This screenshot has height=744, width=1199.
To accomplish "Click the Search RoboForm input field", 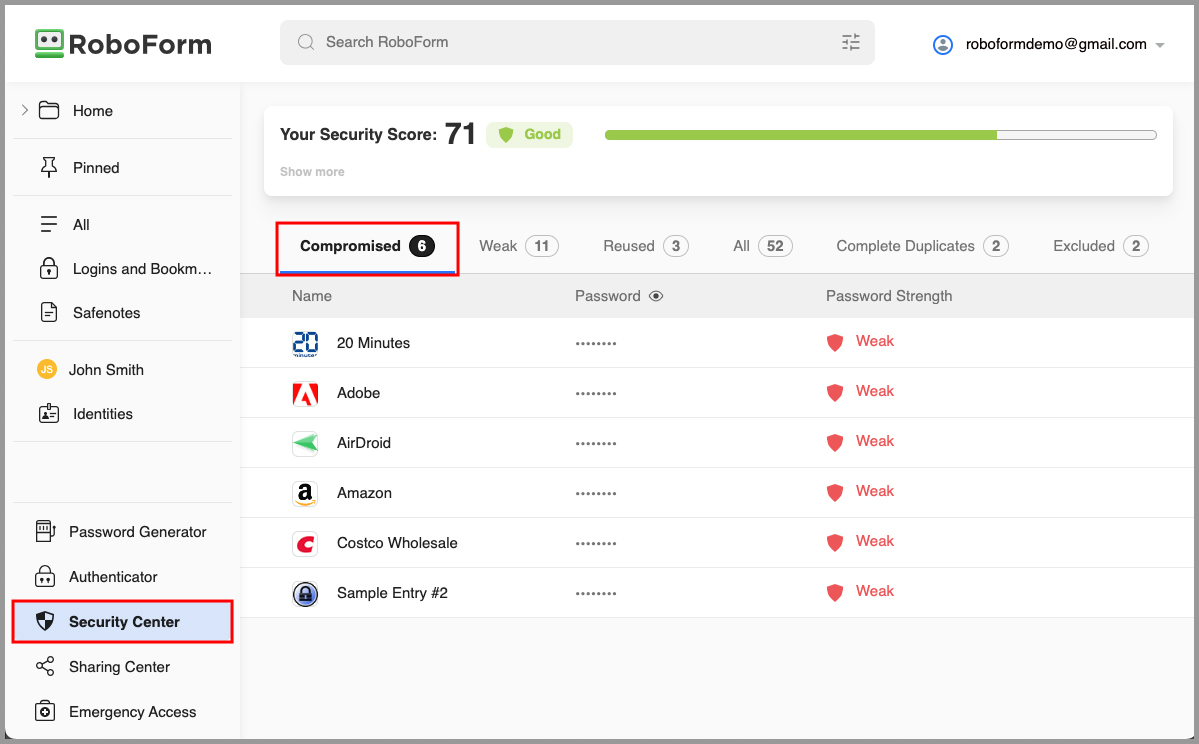I will (577, 42).
